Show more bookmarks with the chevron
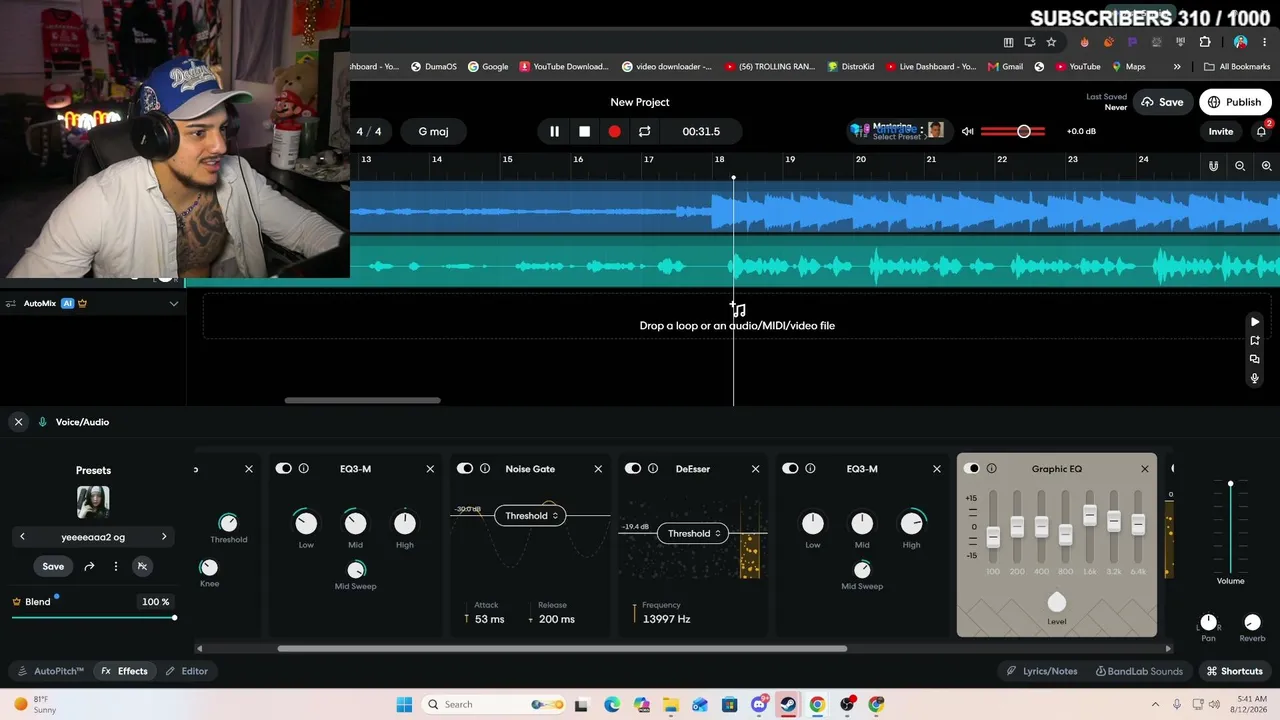 pos(1177,67)
